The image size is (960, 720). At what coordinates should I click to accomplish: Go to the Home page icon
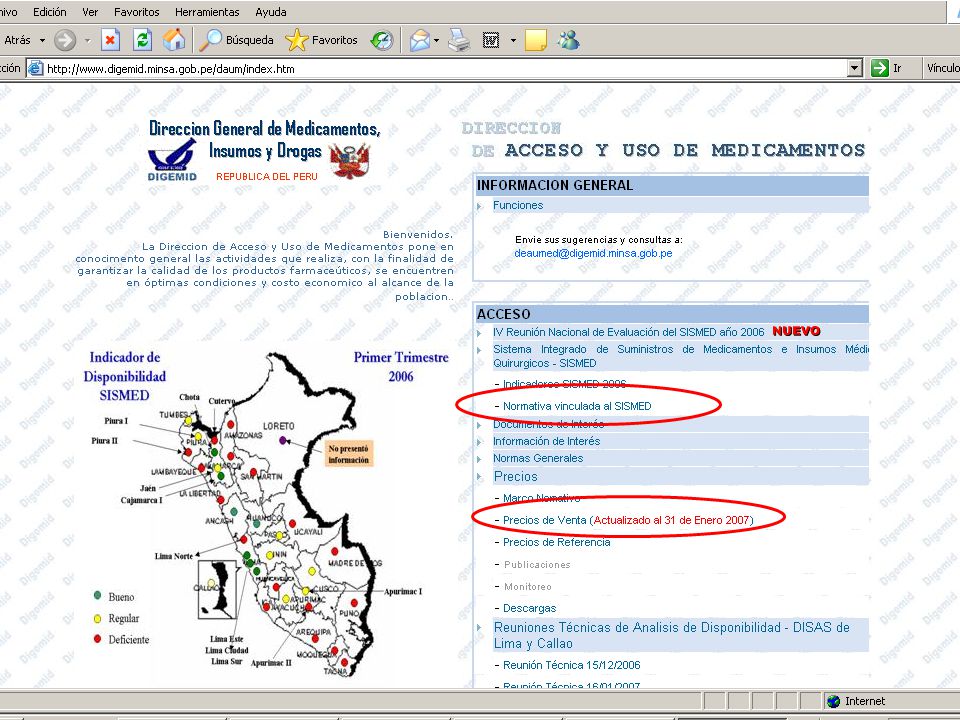click(x=174, y=40)
